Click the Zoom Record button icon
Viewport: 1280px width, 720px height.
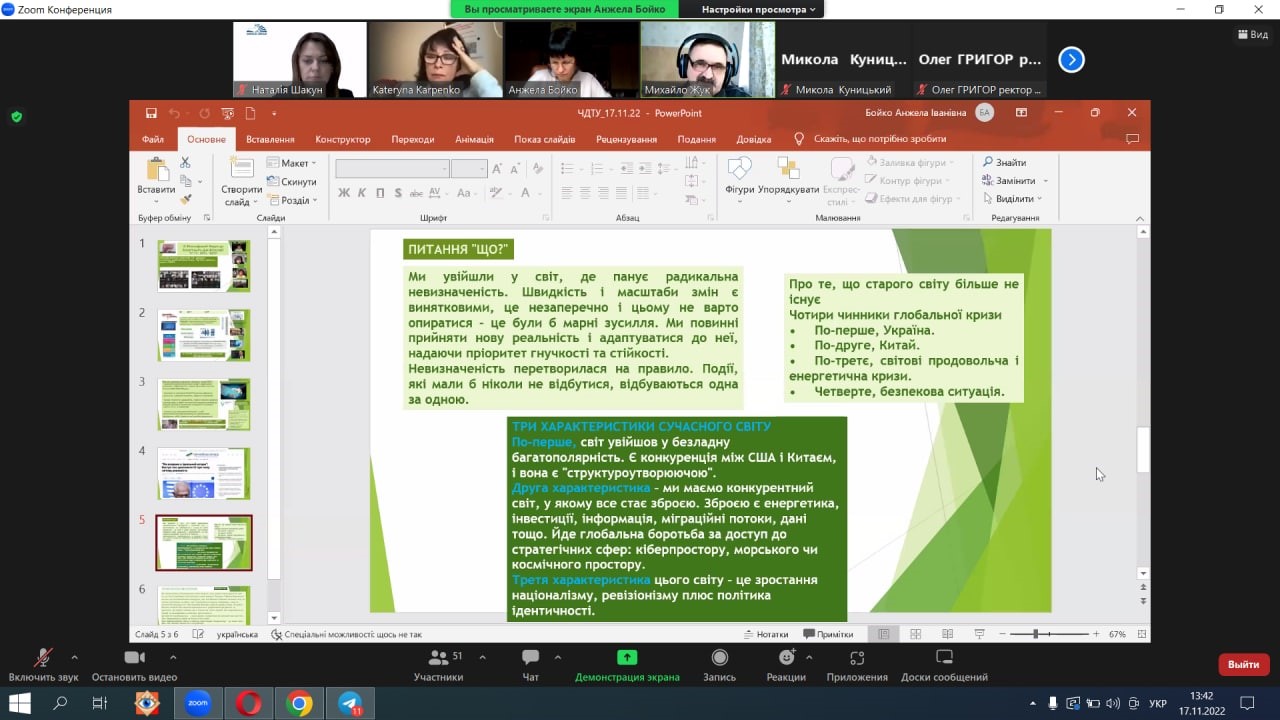(x=719, y=658)
